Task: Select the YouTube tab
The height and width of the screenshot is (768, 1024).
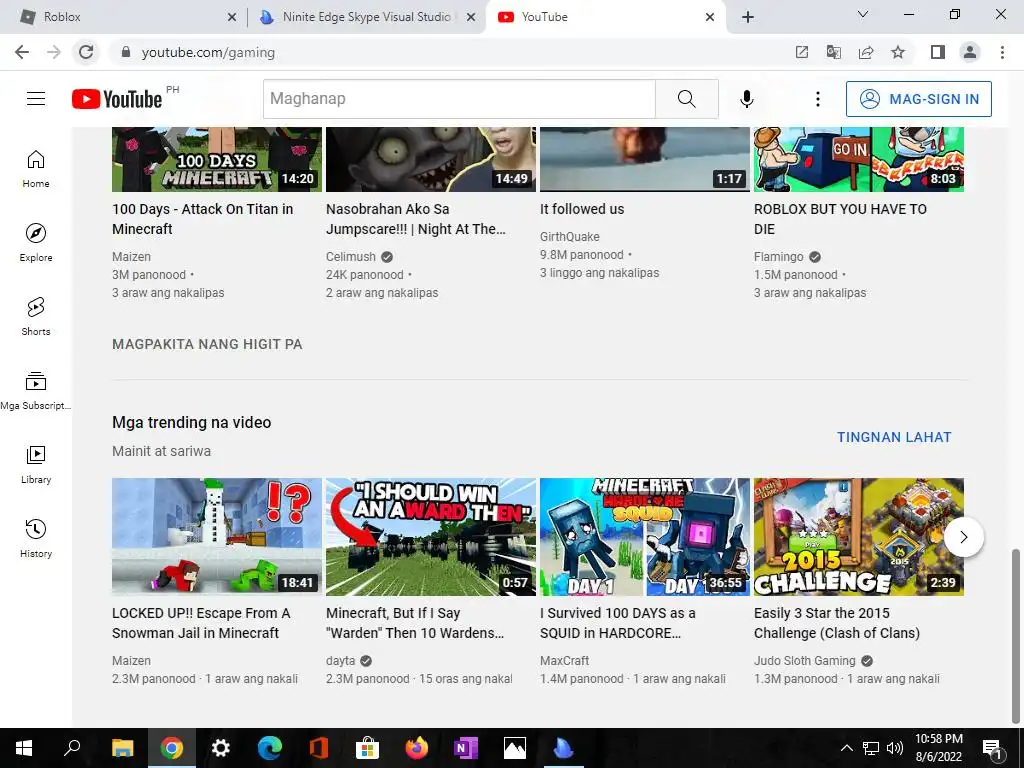Action: 605,17
